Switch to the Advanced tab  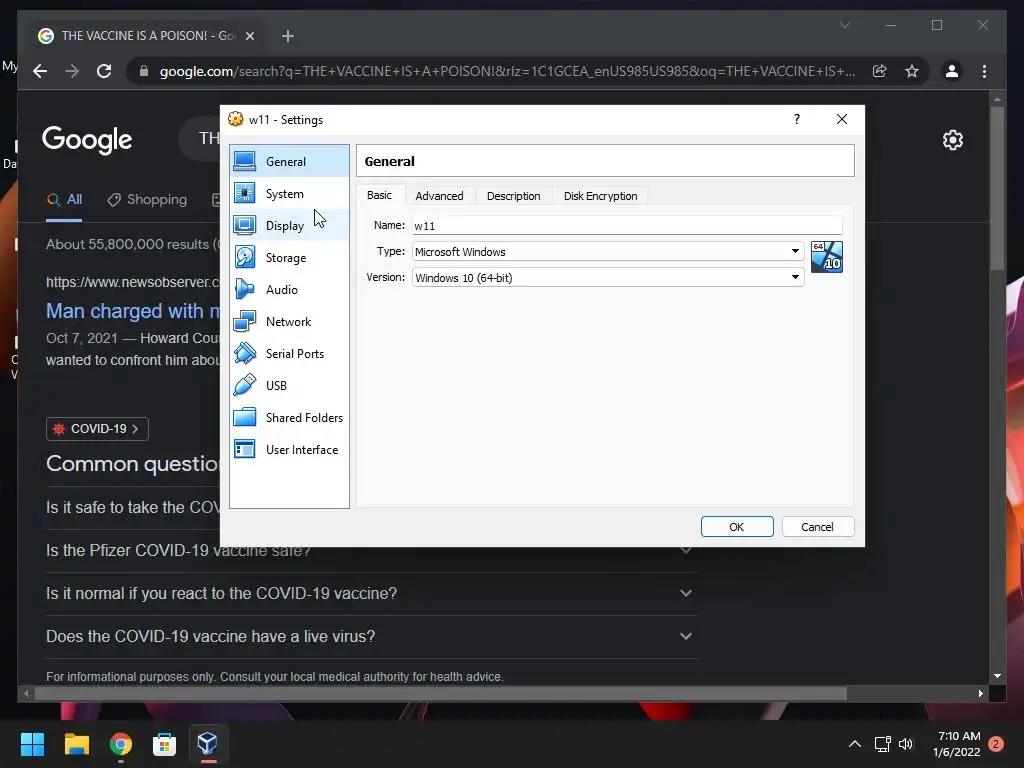pyautogui.click(x=440, y=196)
